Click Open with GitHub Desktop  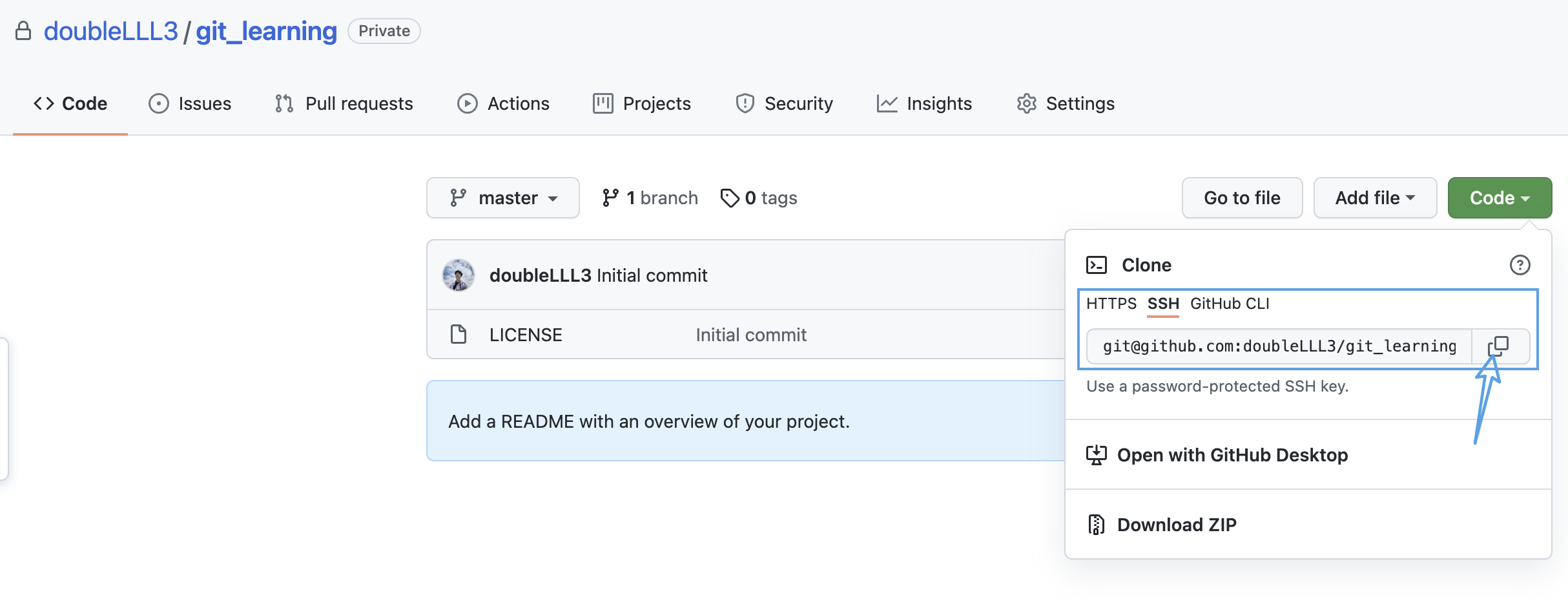point(1232,455)
